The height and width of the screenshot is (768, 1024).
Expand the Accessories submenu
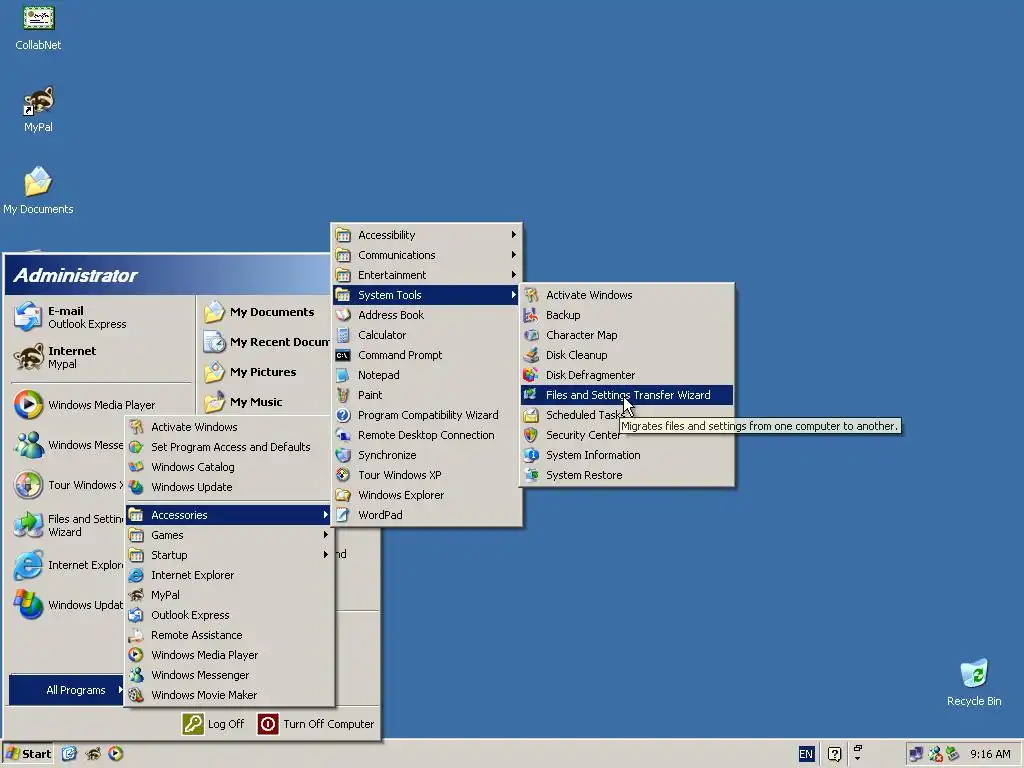(229, 515)
